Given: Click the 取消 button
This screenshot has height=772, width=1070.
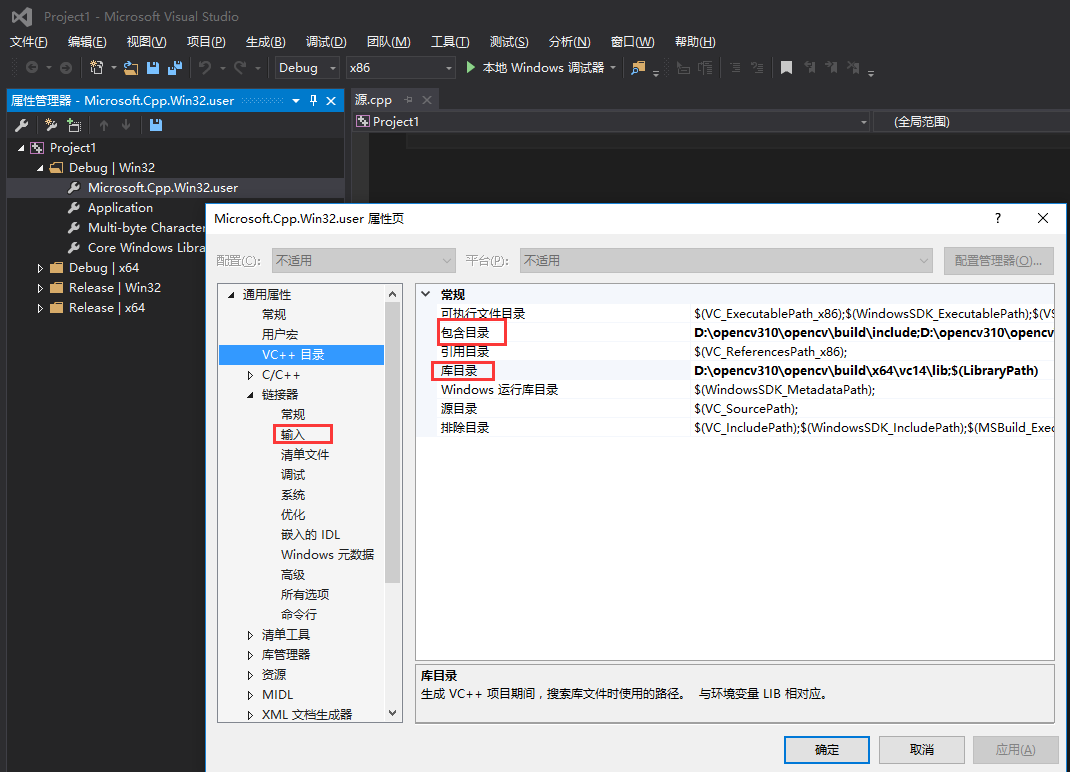Looking at the screenshot, I should (x=922, y=749).
